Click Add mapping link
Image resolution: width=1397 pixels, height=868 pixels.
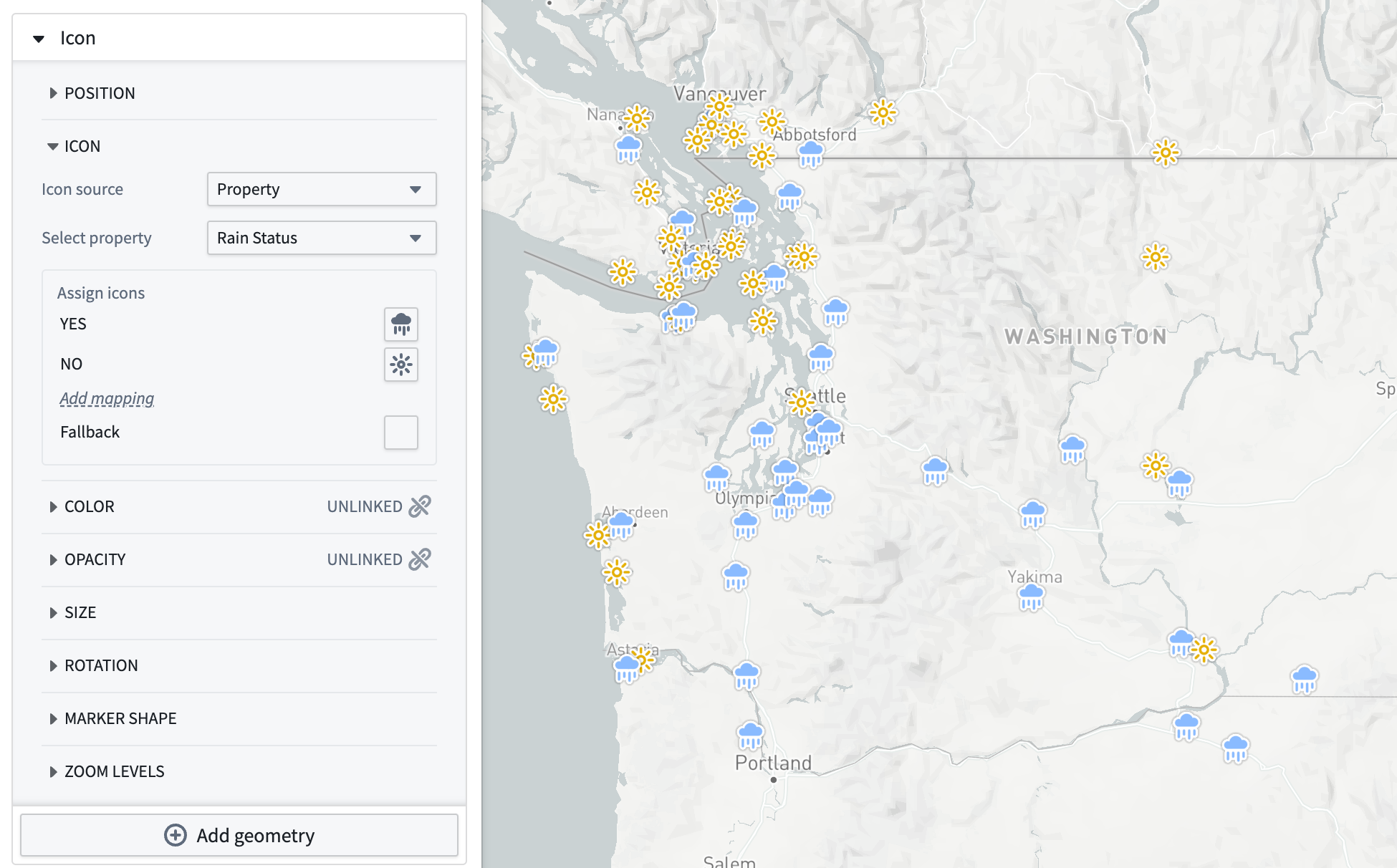point(107,398)
